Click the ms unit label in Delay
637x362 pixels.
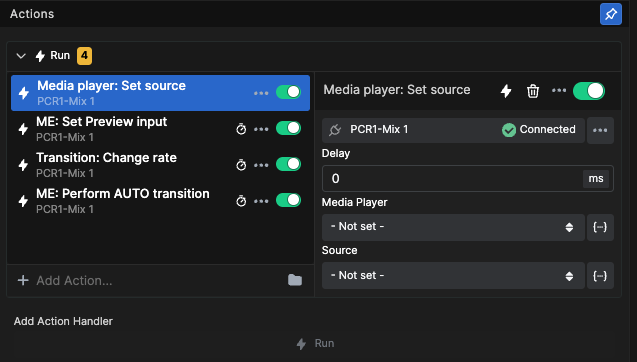596,179
